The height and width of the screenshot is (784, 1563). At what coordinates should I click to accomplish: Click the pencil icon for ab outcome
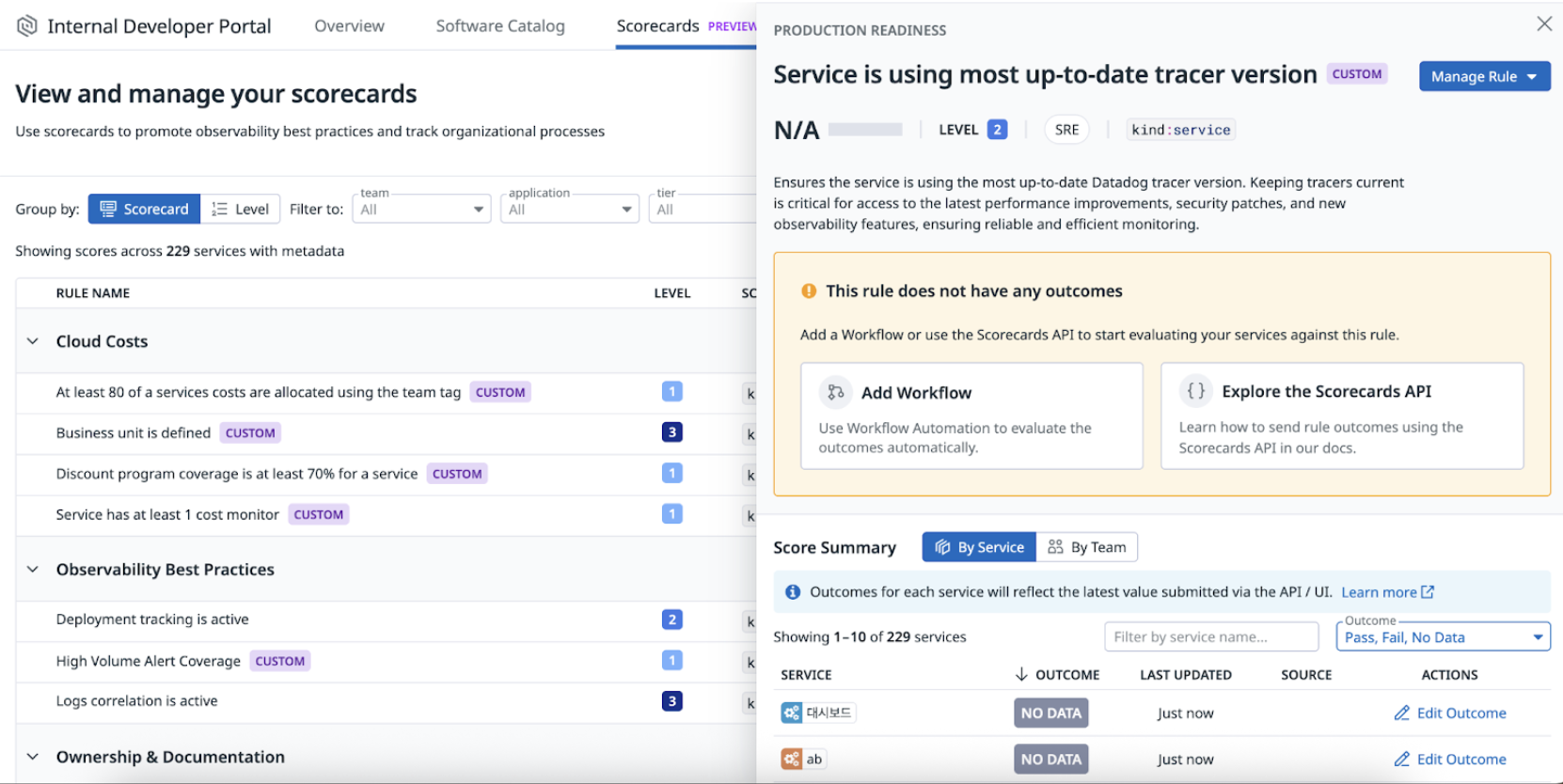(1401, 759)
